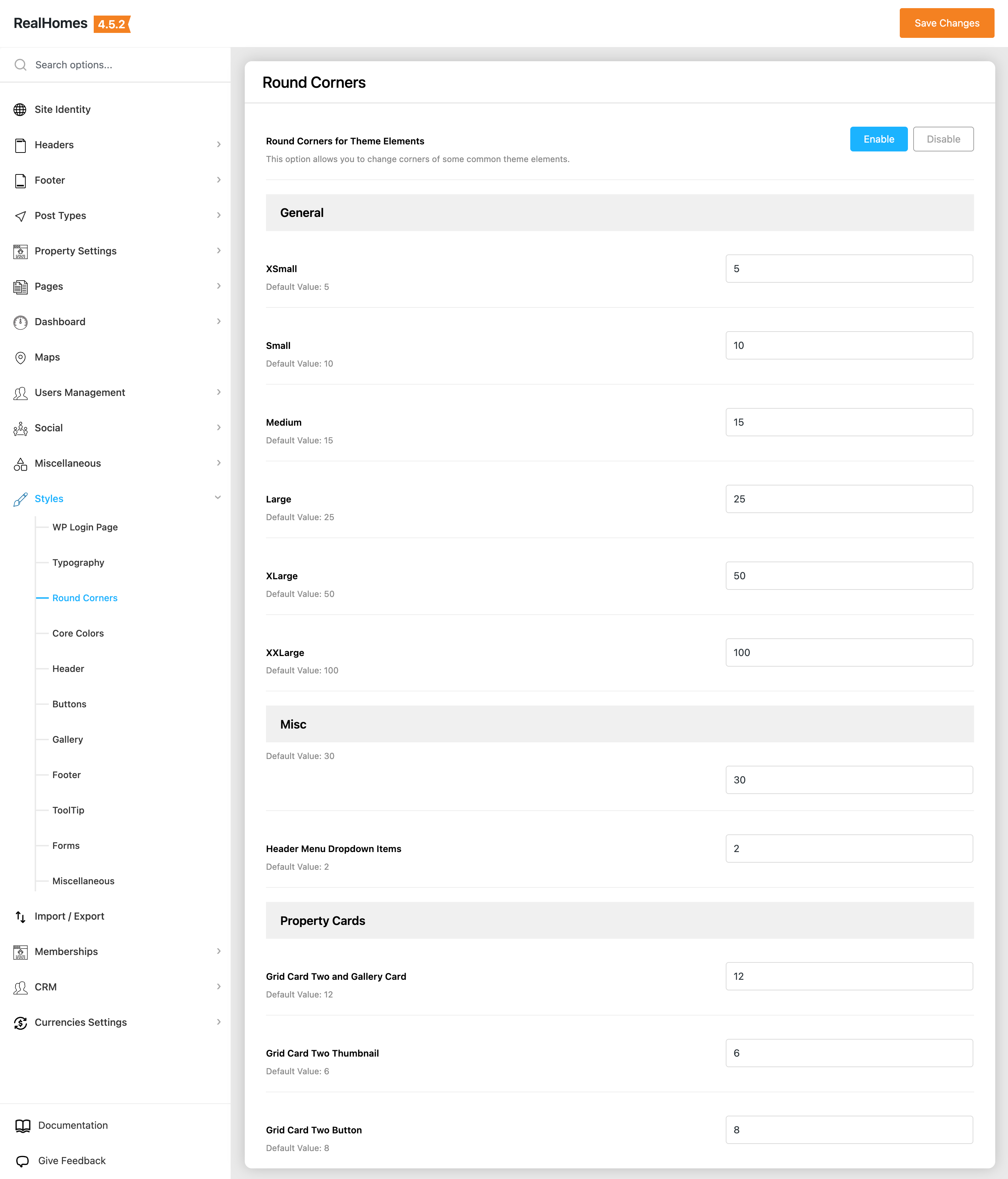Open the Maps menu label

click(47, 357)
